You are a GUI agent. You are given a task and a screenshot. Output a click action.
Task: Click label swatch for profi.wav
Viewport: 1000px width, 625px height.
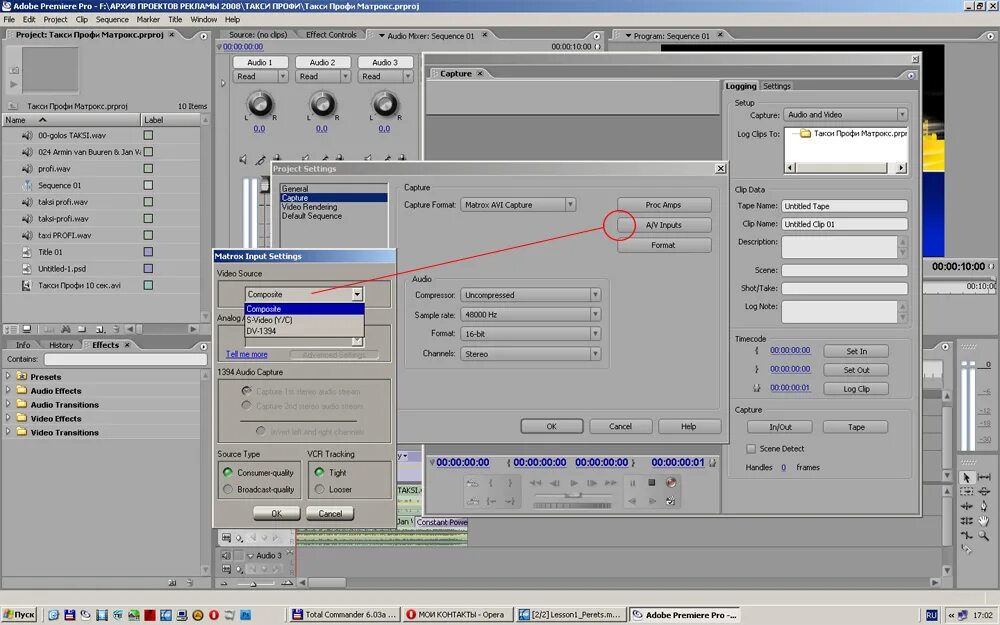[148, 168]
